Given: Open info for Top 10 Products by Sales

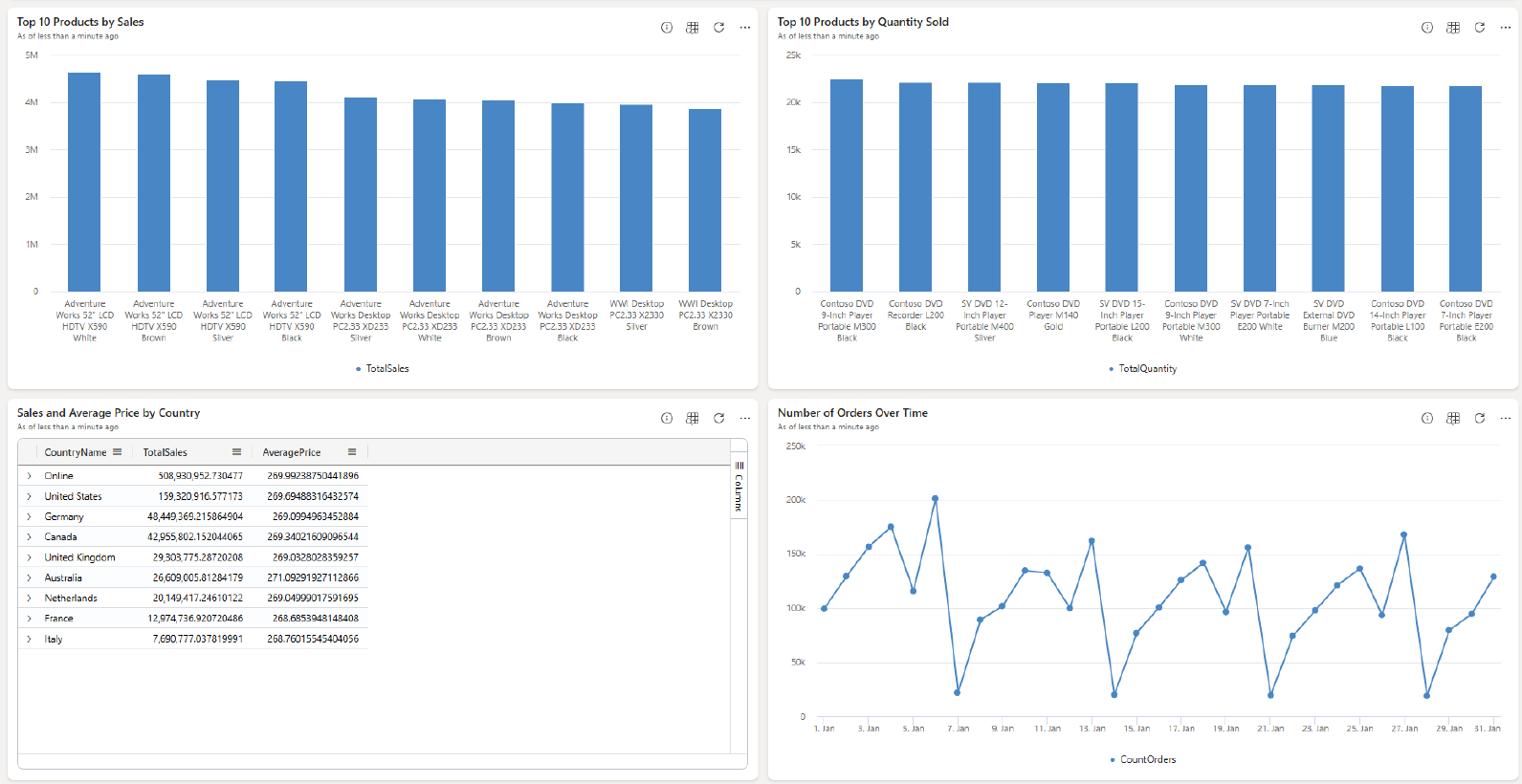Looking at the screenshot, I should (667, 28).
